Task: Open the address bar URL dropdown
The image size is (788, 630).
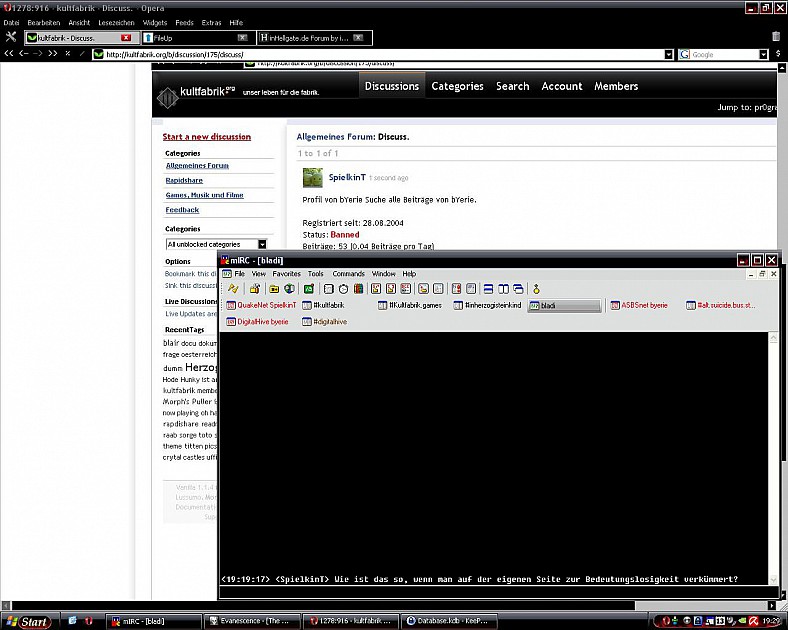Action: 668,54
